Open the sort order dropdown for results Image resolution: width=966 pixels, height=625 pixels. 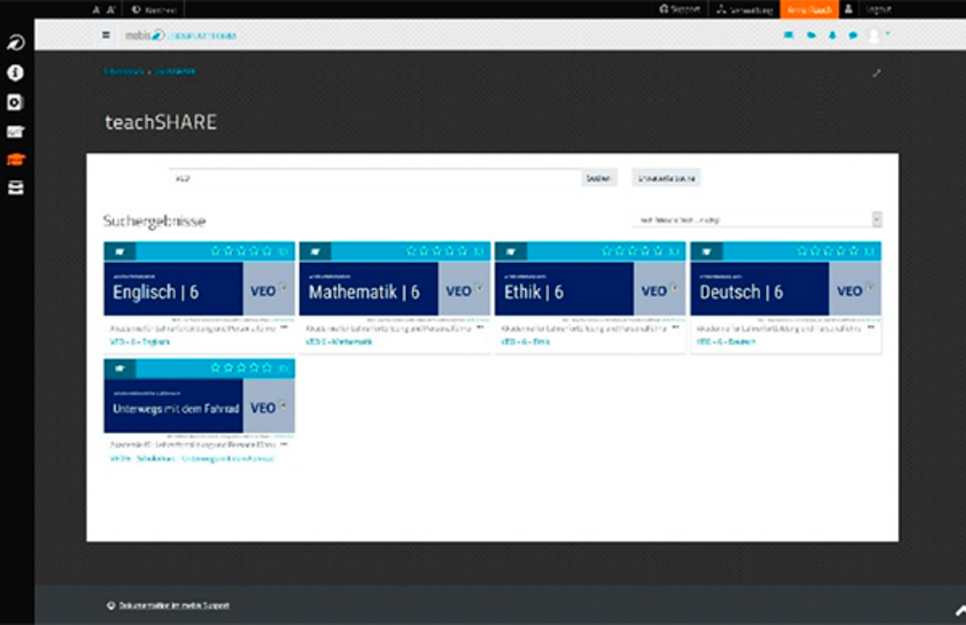tap(756, 220)
